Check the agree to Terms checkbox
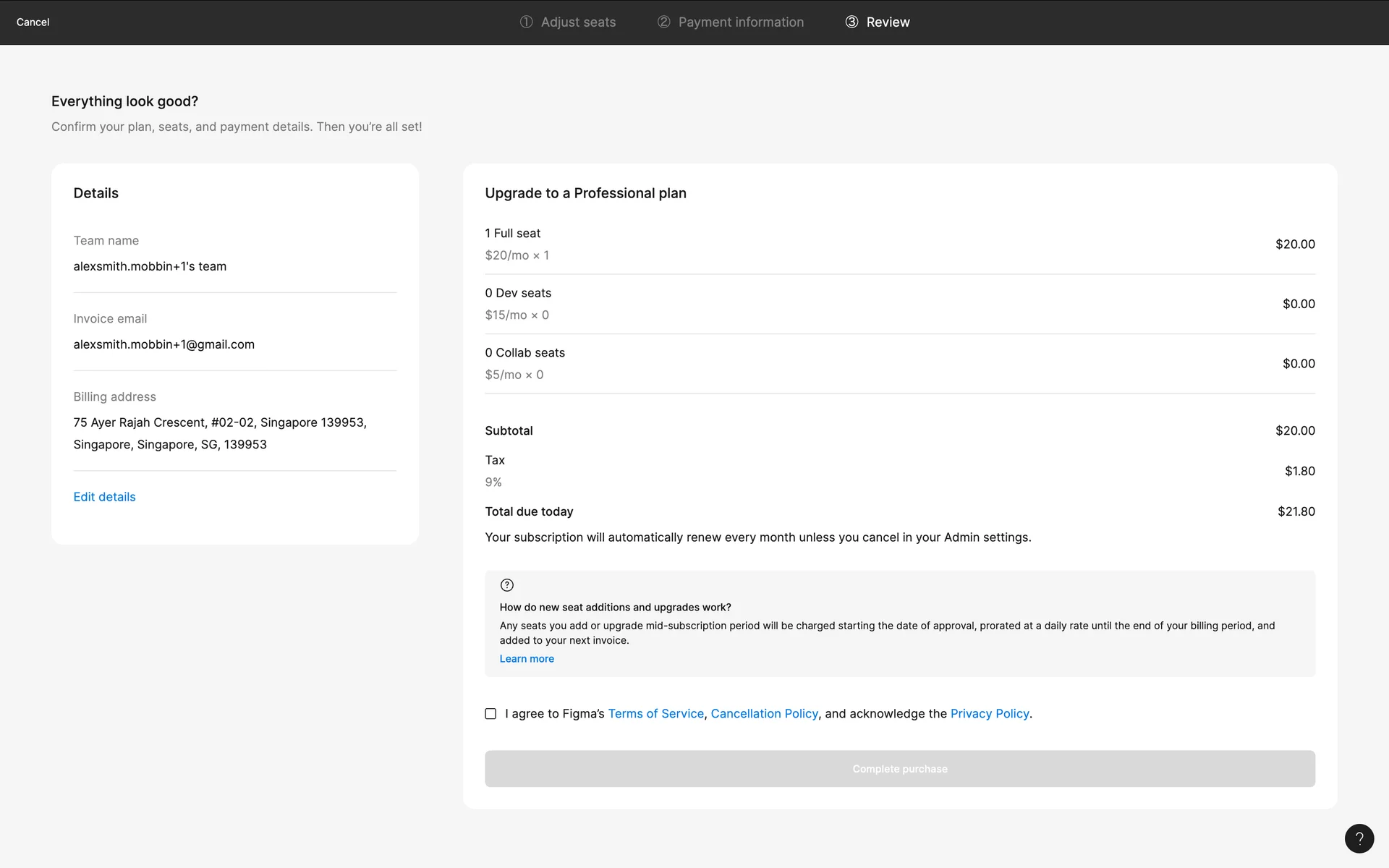Screen dimensions: 1389x868 point(490,714)
